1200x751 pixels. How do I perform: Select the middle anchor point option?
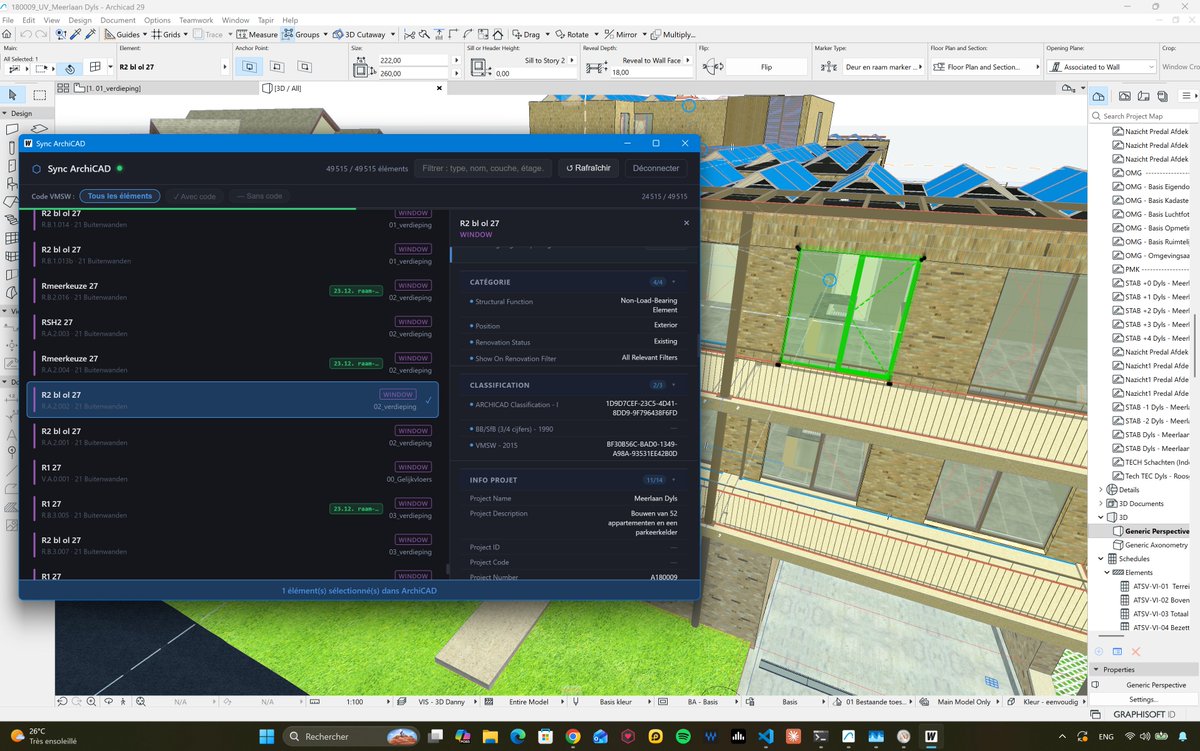point(278,67)
